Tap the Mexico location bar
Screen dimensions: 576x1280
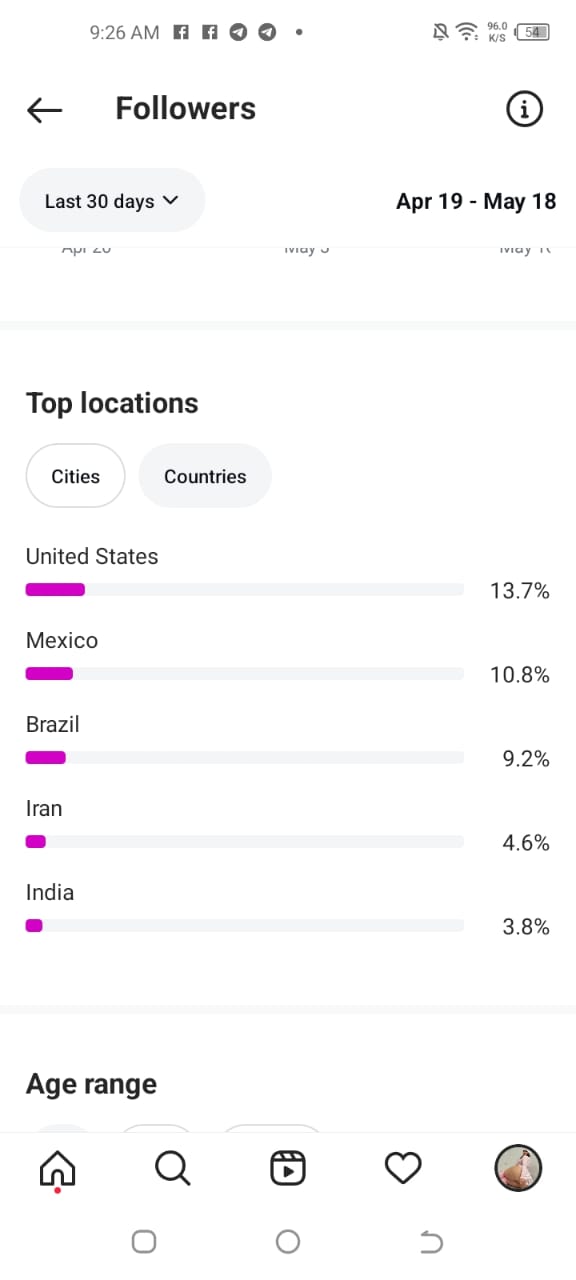pyautogui.click(x=245, y=674)
